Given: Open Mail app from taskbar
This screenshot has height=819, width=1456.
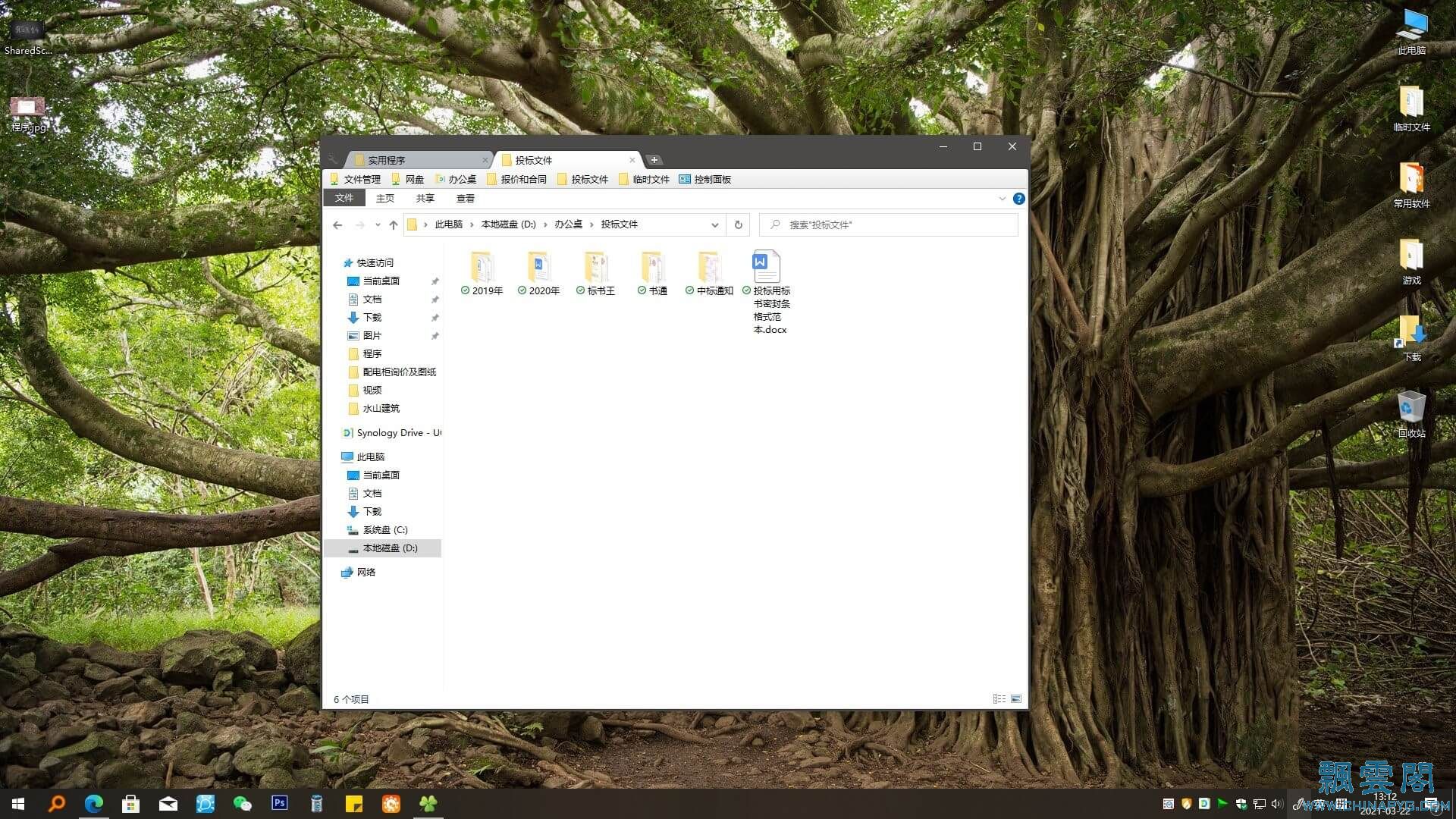Looking at the screenshot, I should [x=168, y=804].
